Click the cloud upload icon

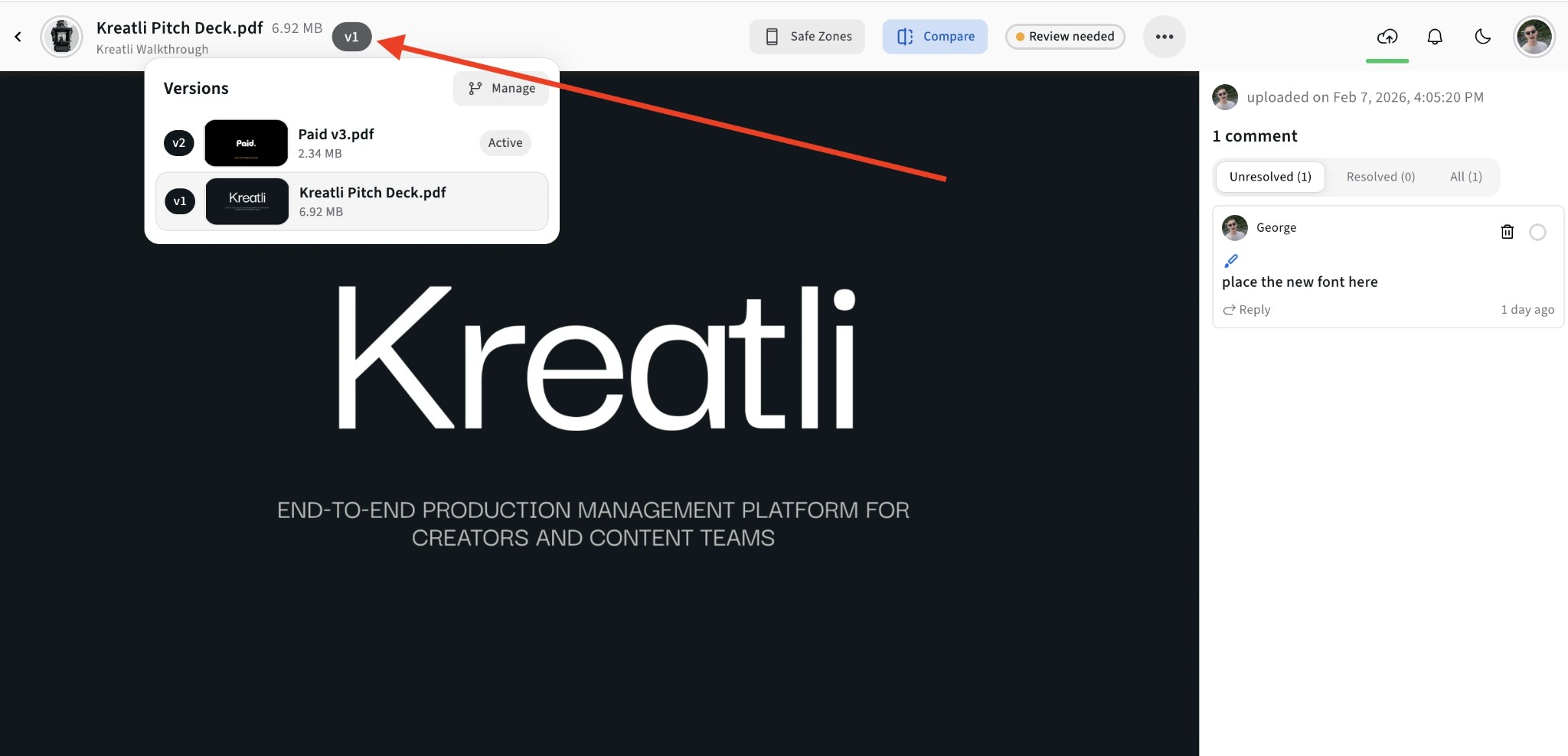(x=1387, y=36)
